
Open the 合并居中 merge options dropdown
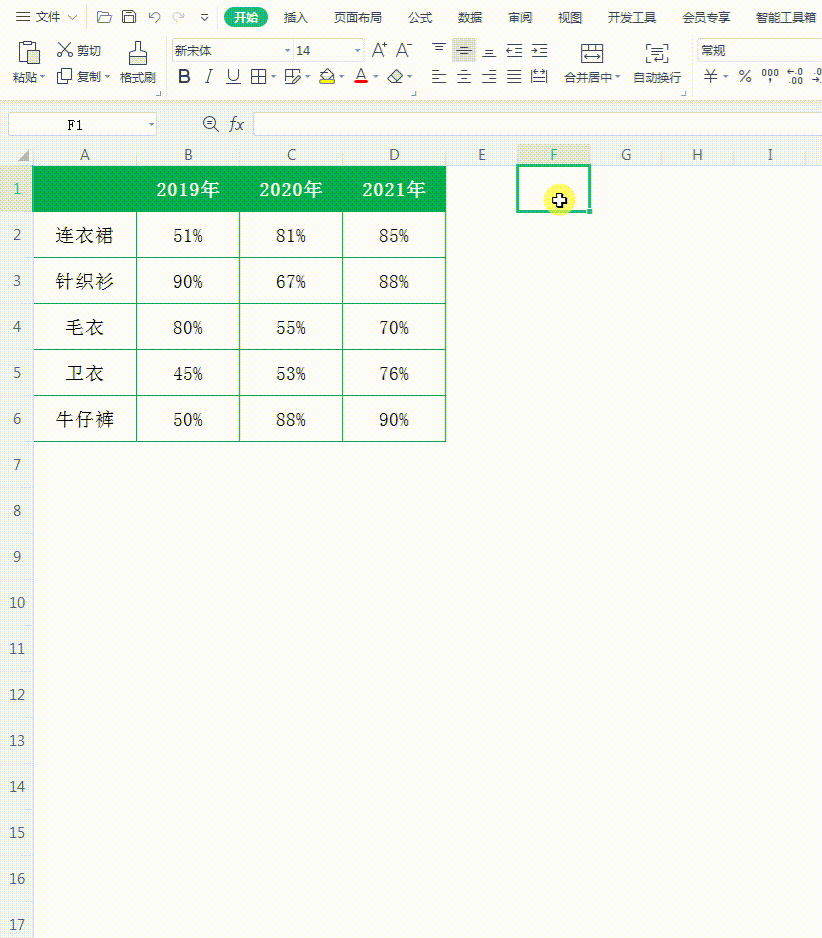(x=617, y=77)
